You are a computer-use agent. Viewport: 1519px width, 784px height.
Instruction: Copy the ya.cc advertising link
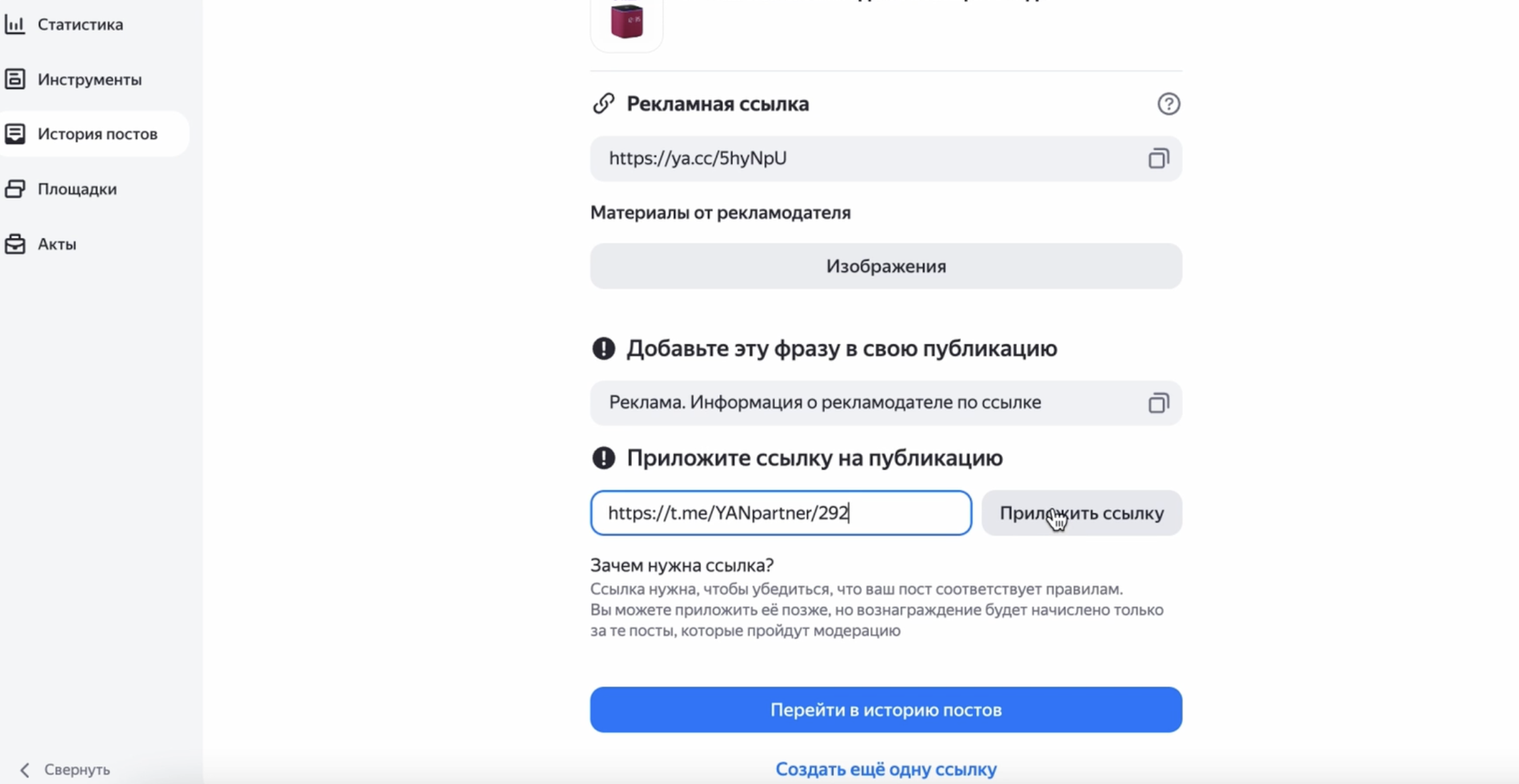pyautogui.click(x=1158, y=158)
